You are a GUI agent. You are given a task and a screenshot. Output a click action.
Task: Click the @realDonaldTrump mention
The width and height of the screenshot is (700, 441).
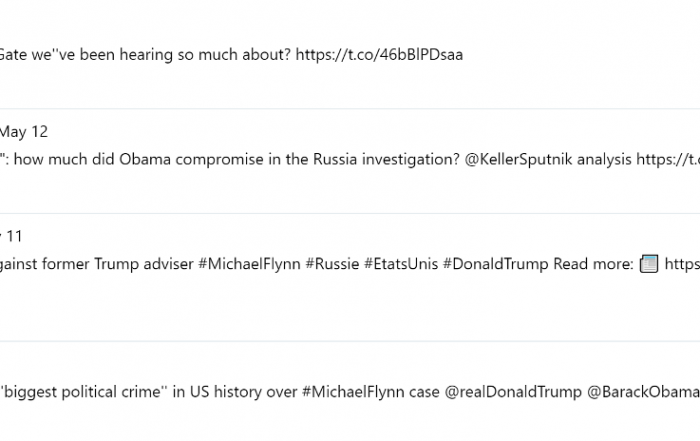pos(513,392)
